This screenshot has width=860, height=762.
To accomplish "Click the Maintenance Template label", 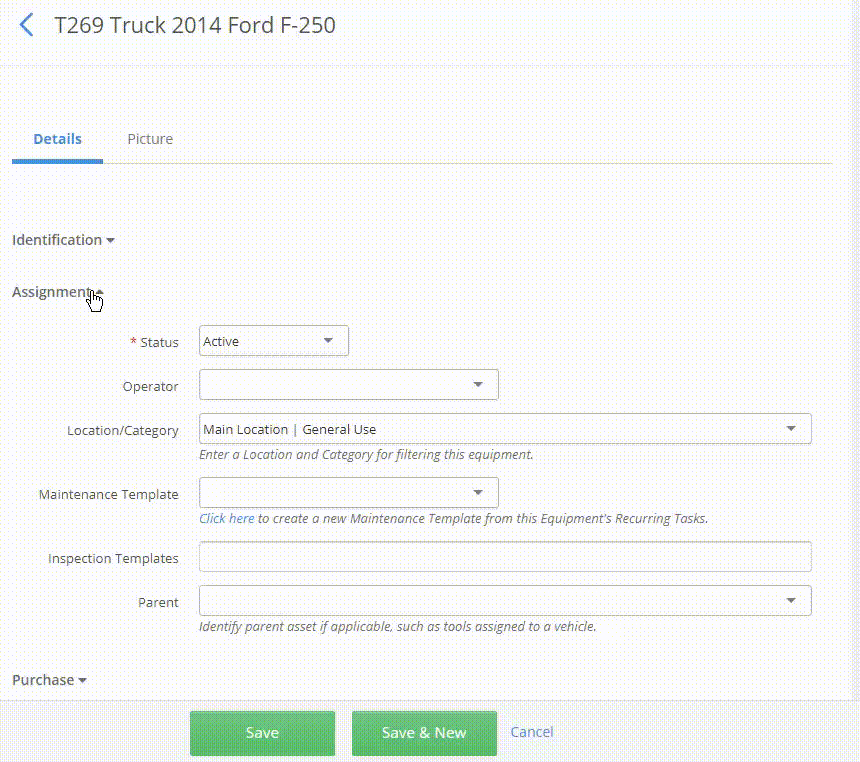I will pyautogui.click(x=109, y=494).
